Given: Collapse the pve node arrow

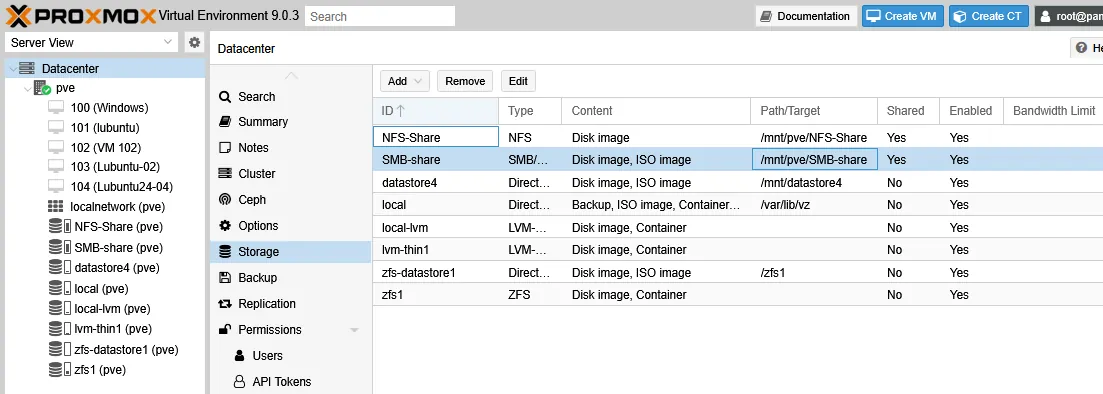Looking at the screenshot, I should tap(27, 89).
